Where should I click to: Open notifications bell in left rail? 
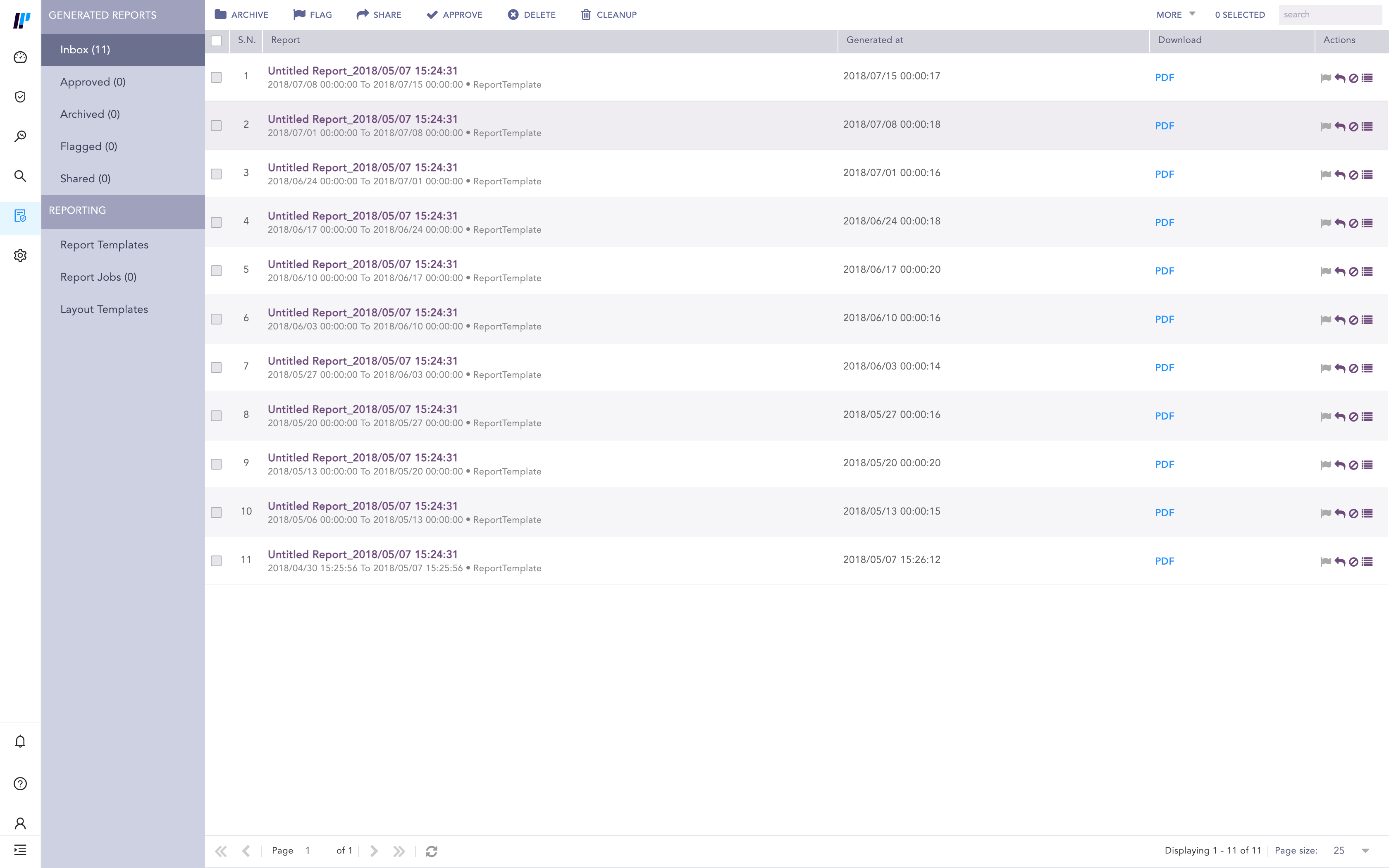tap(20, 741)
